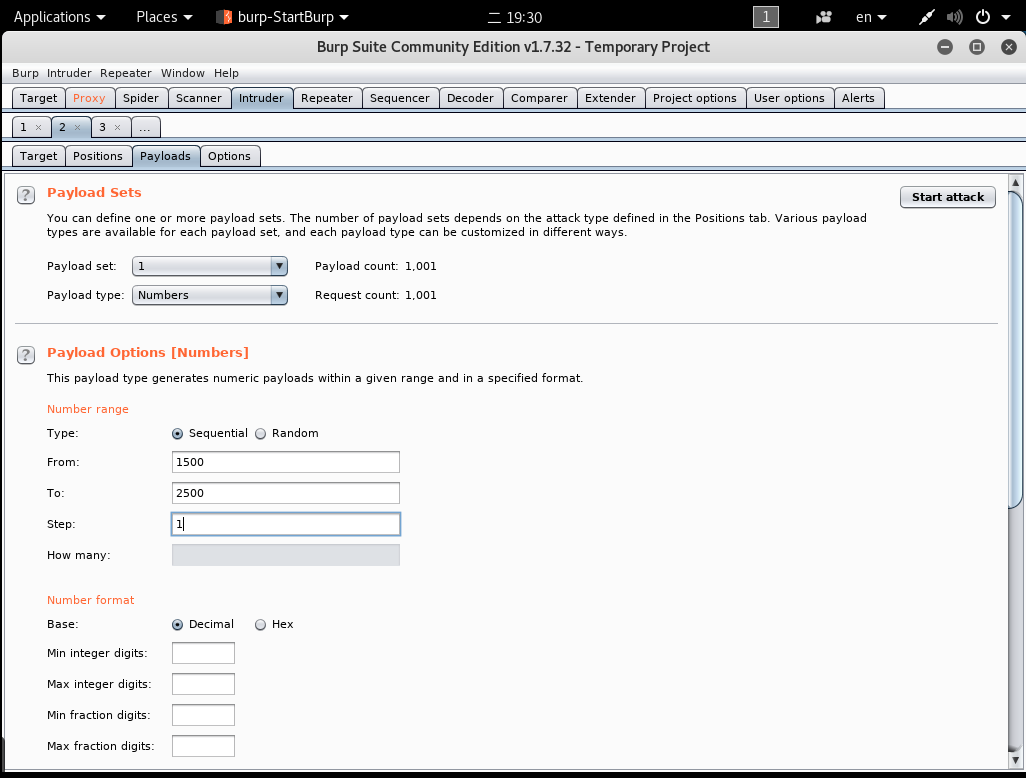
Task: Open the 19:30 clock calendar
Action: tap(515, 17)
